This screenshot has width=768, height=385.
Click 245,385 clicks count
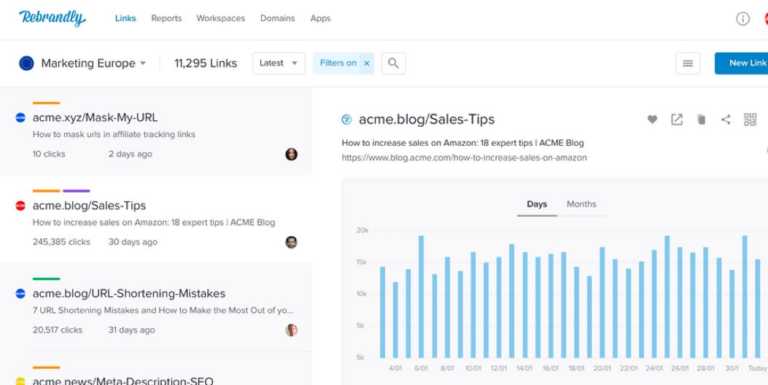tap(61, 242)
